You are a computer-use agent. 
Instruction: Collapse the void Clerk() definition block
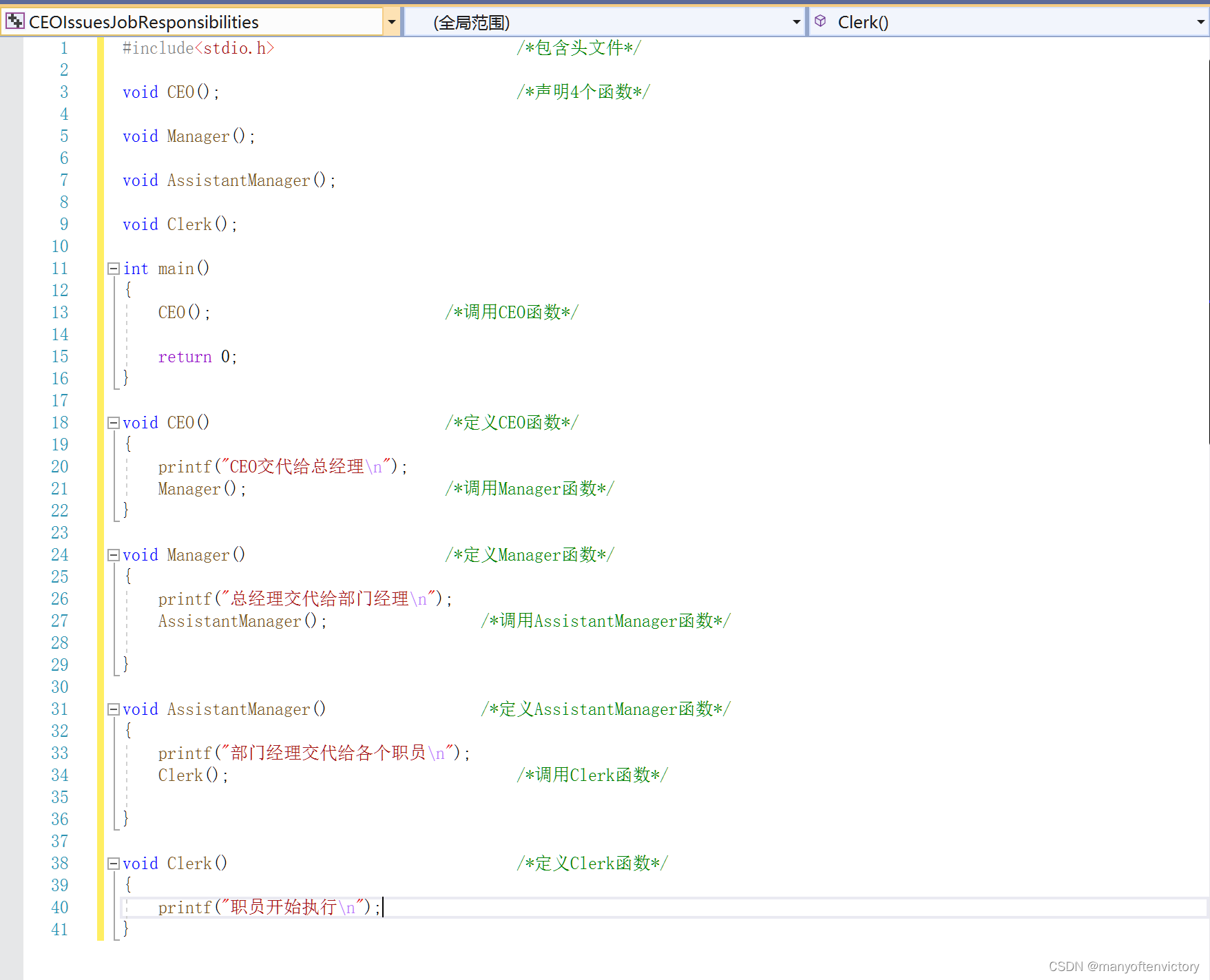coord(114,864)
